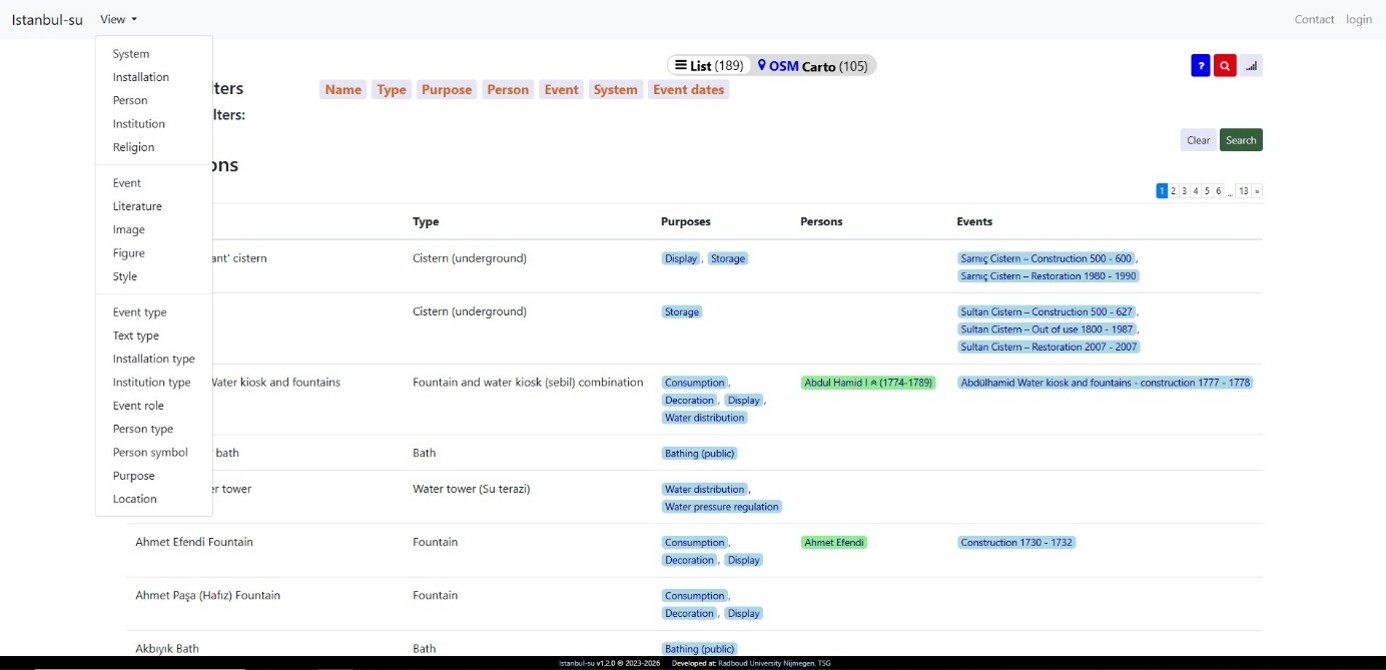1386x670 pixels.
Task: Open Person symbol from the View menu
Action: (150, 452)
